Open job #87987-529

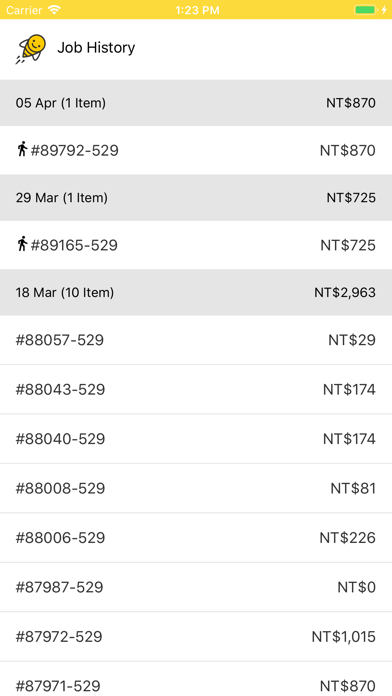pyautogui.click(x=196, y=587)
